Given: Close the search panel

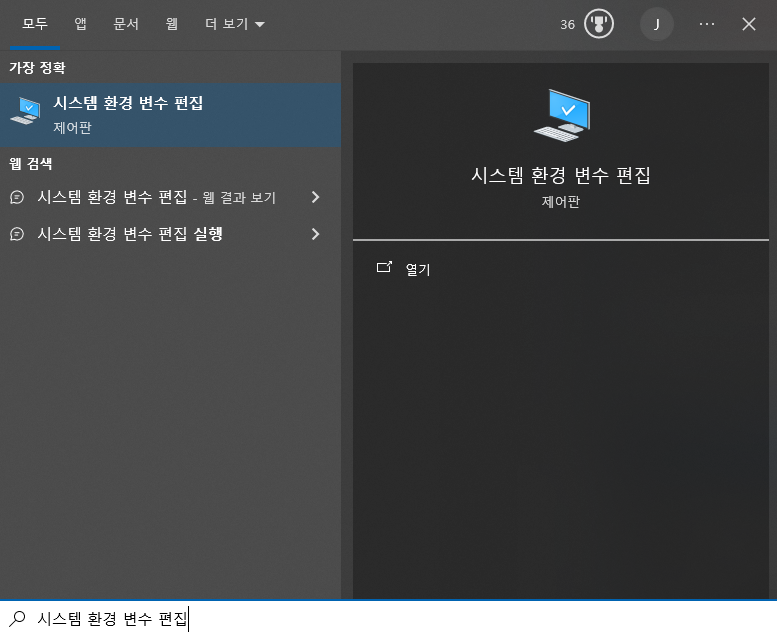Looking at the screenshot, I should 749,24.
